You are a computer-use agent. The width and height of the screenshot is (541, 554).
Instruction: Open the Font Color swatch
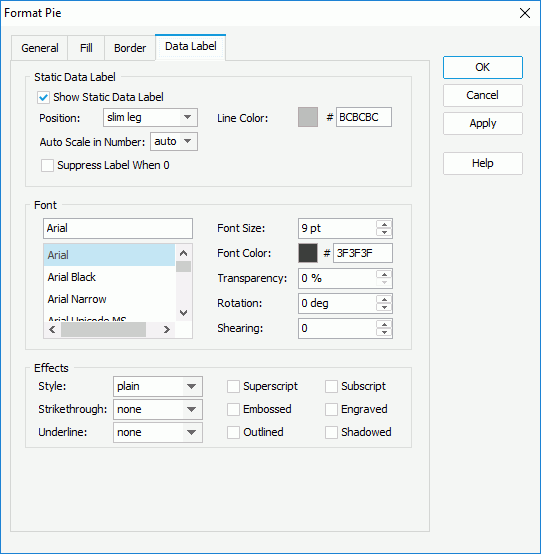click(308, 253)
